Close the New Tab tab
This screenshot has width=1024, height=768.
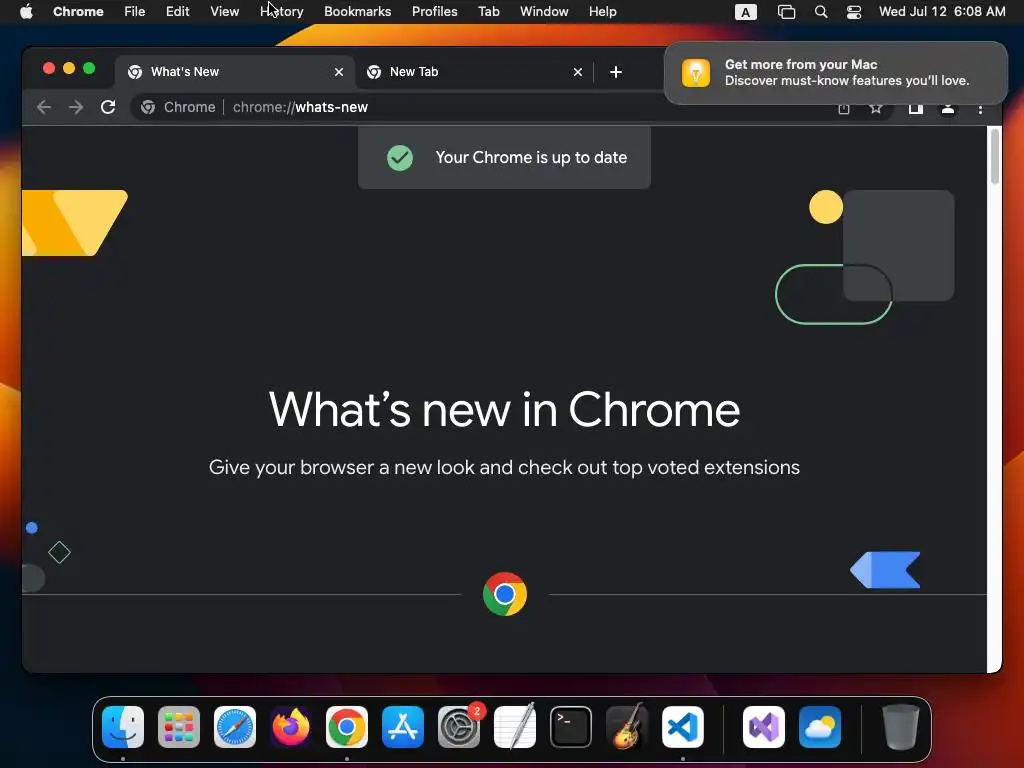pyautogui.click(x=578, y=72)
